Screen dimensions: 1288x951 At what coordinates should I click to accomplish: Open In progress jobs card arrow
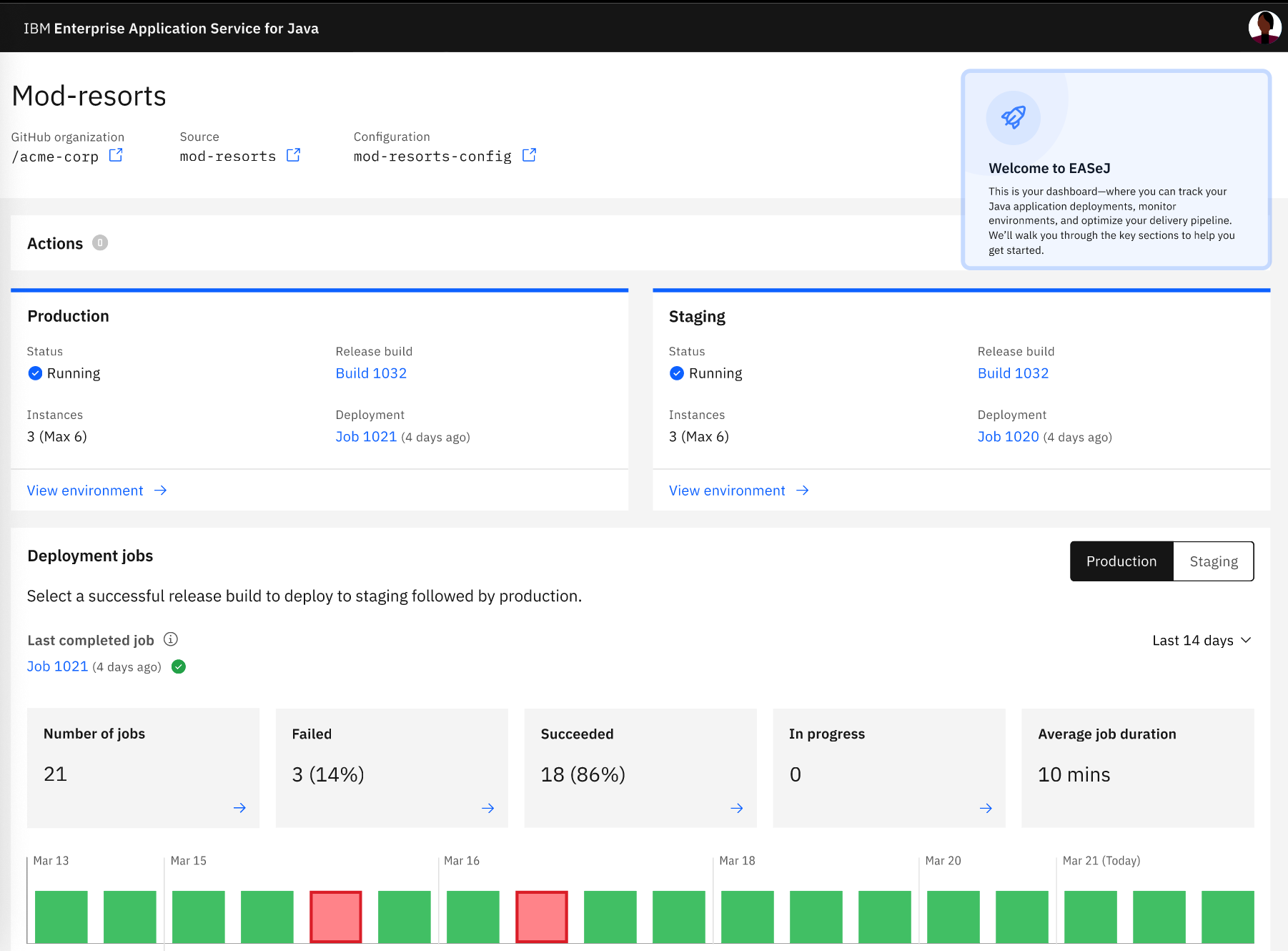[986, 808]
